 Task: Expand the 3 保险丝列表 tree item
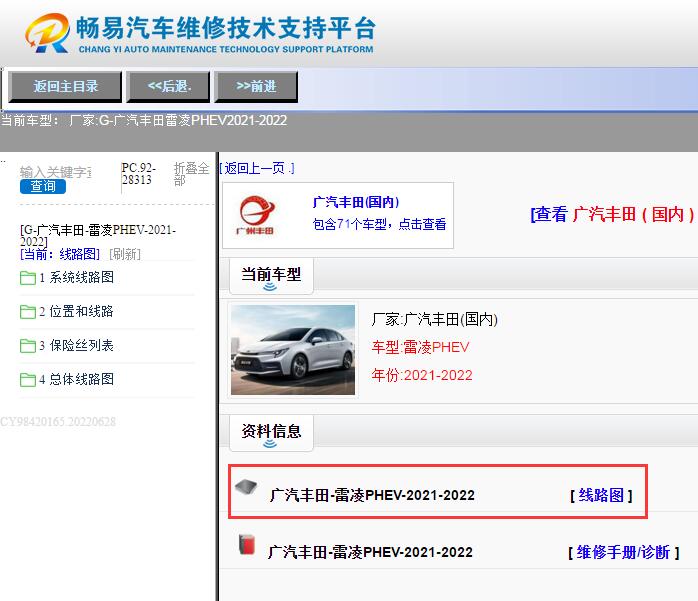coord(76,345)
